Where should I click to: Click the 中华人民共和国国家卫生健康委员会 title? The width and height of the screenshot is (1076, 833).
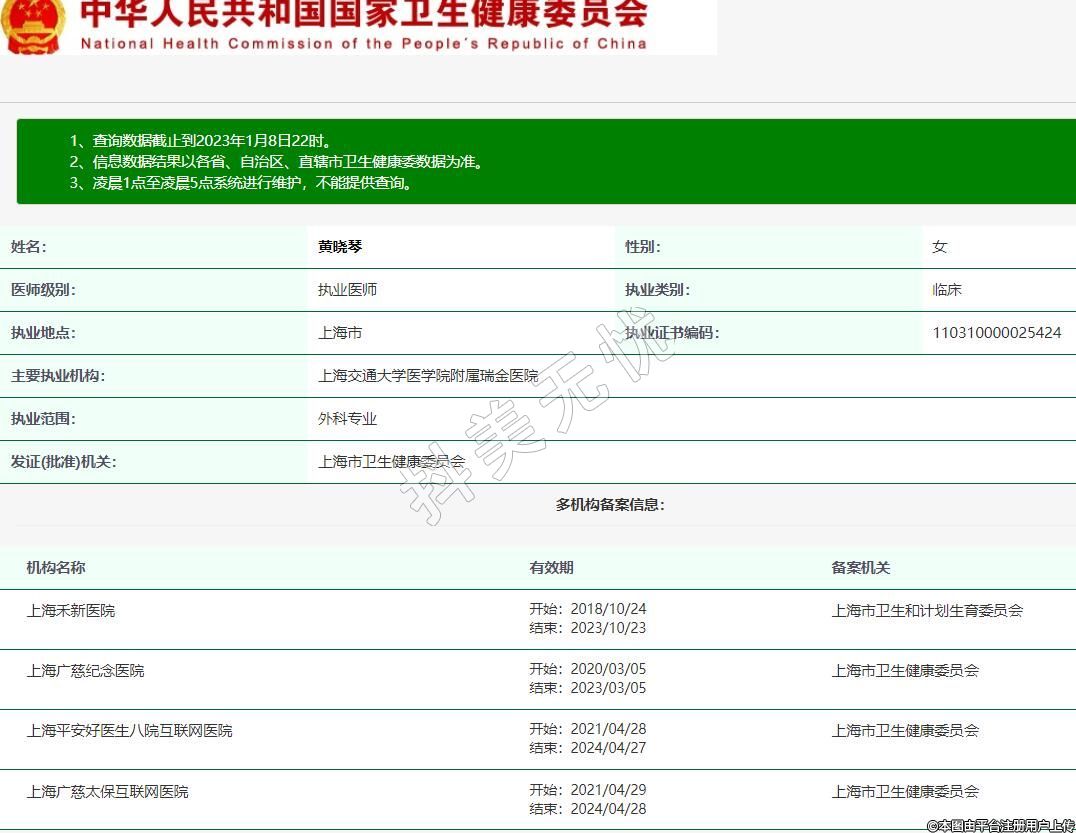pos(363,14)
